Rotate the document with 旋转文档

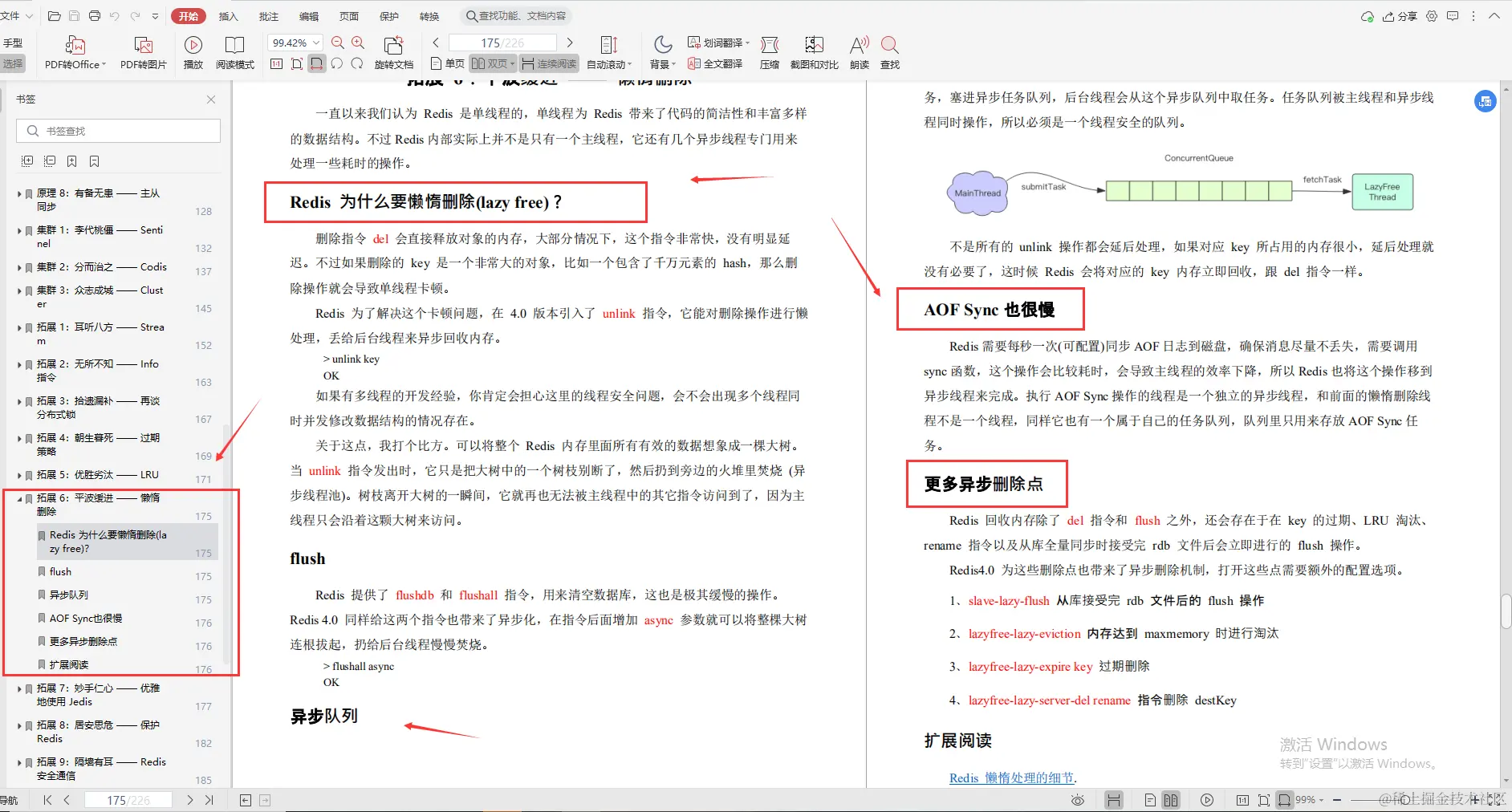click(393, 52)
